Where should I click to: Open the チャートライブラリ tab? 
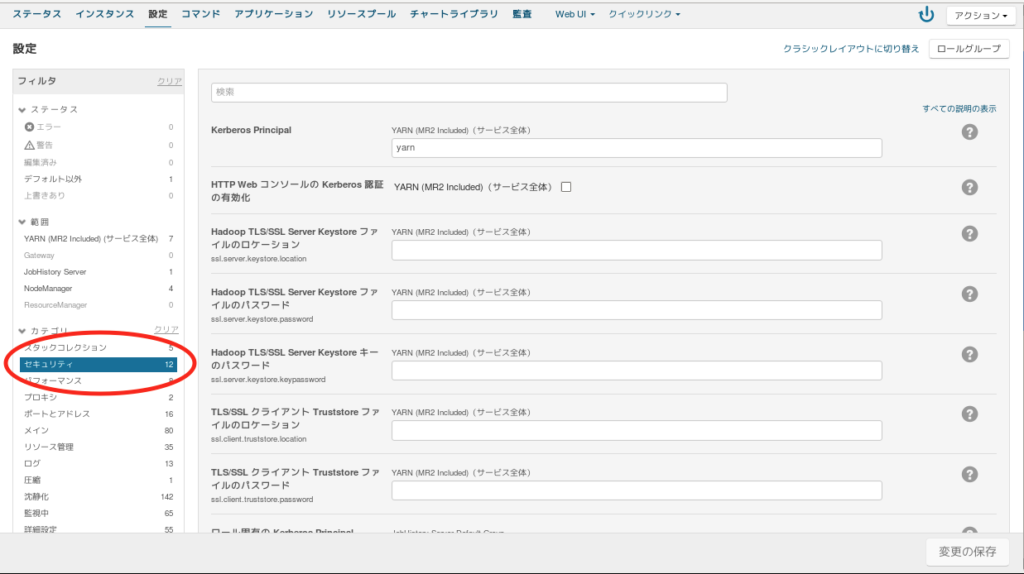click(x=454, y=14)
